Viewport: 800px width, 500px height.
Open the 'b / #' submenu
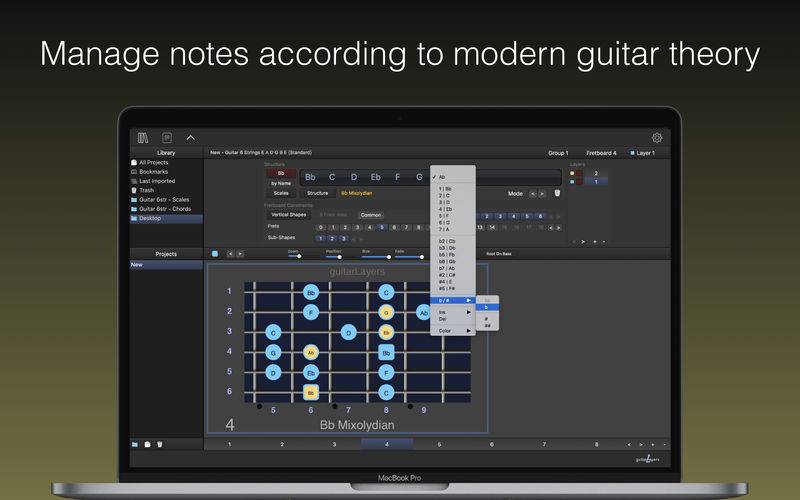[453, 301]
